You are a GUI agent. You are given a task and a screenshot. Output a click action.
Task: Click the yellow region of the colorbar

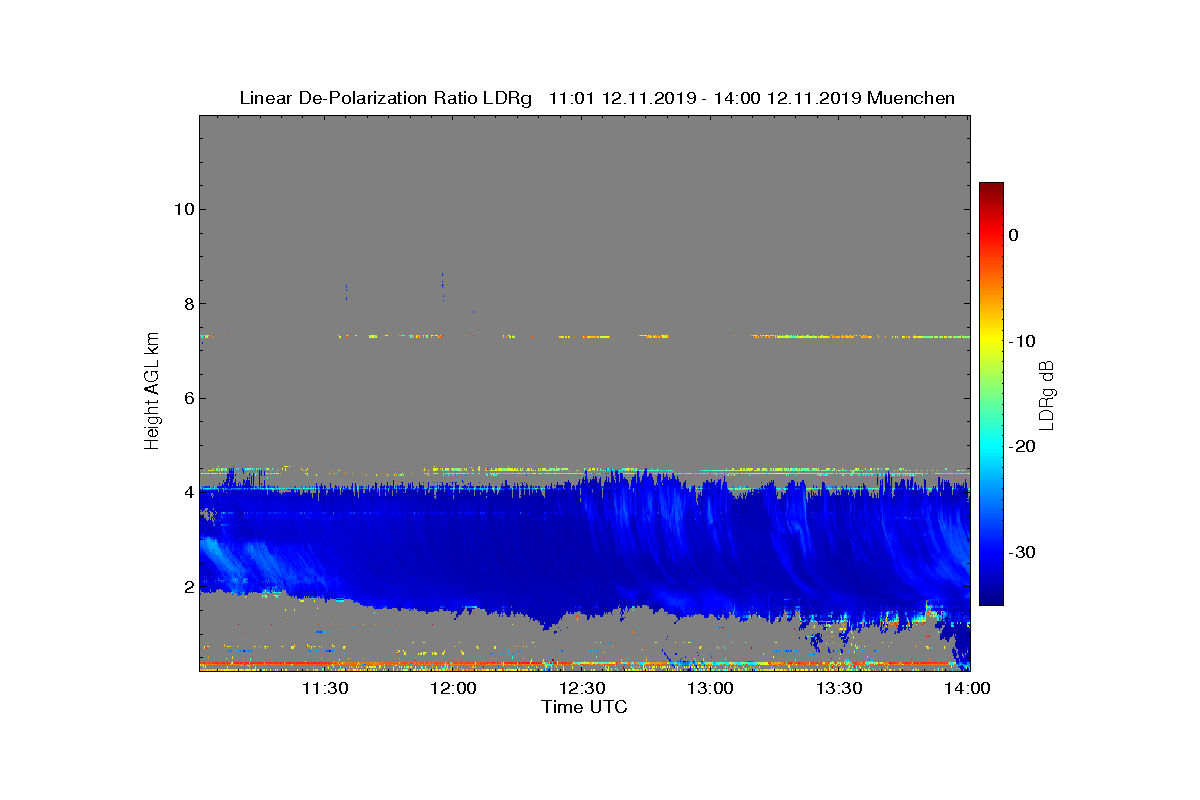[x=991, y=338]
